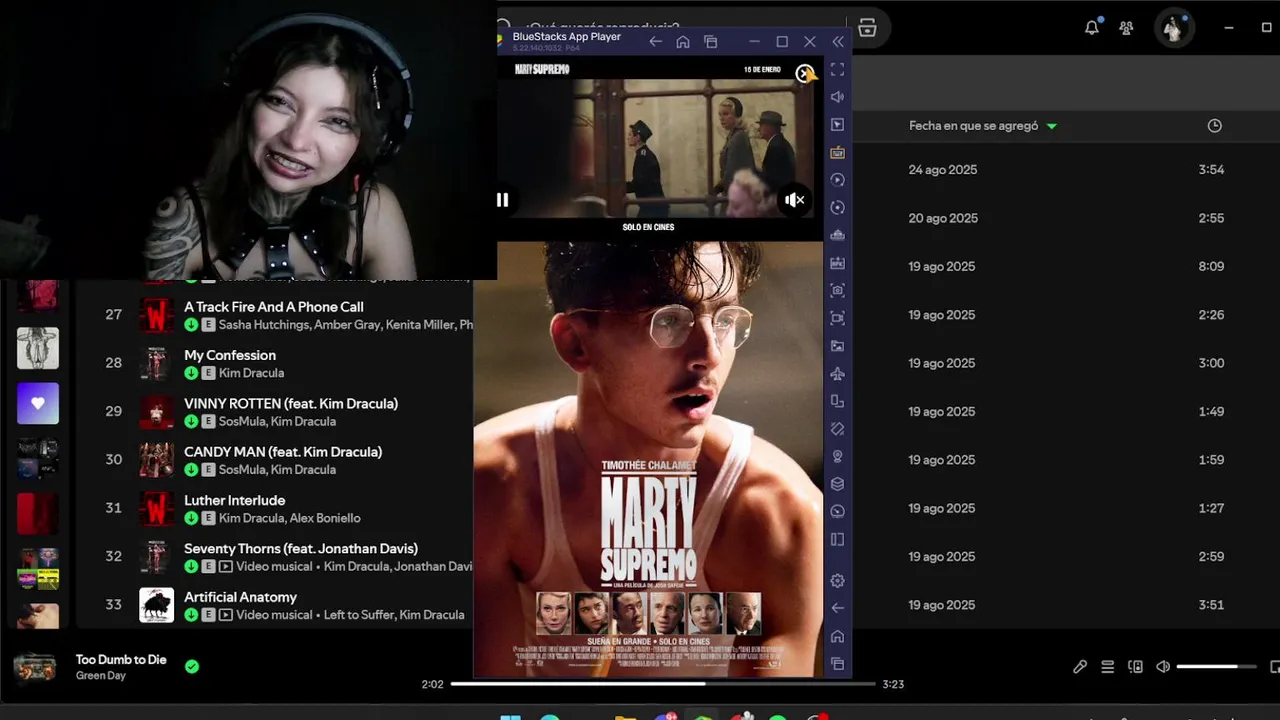
Task: Pause the ad video in BlueStacks
Action: (502, 200)
